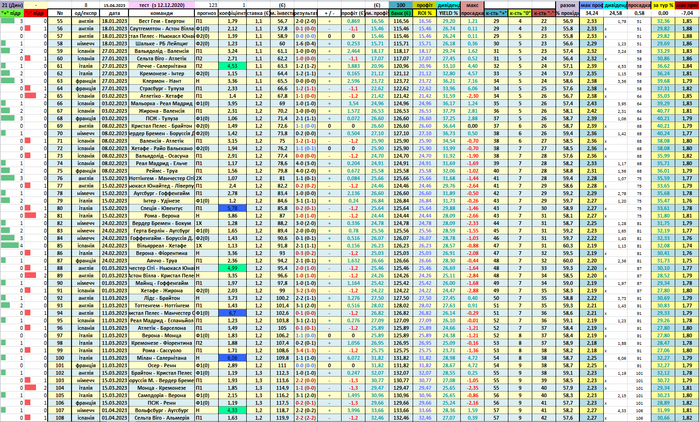Click the 'Лідс - Брайтон' match cell
This screenshot has width=700, height=422.
pos(162,298)
